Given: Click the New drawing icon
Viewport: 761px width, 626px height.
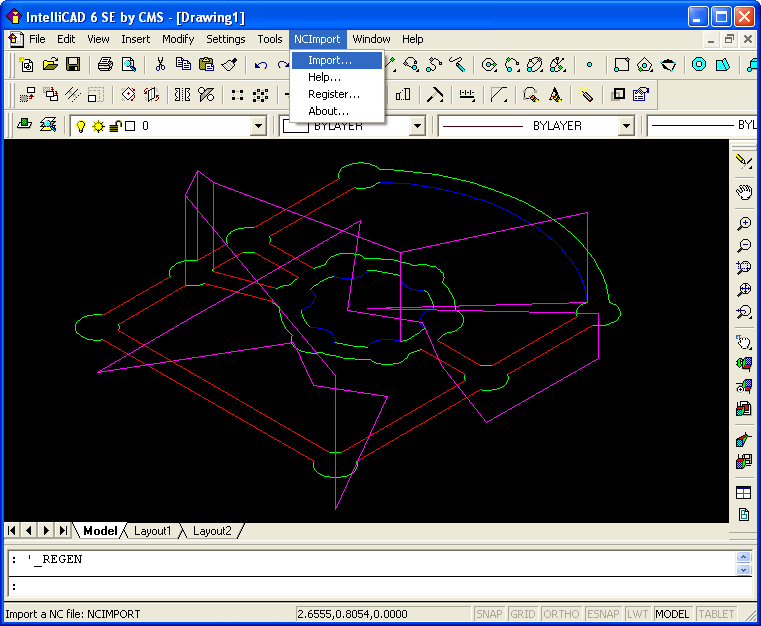Looking at the screenshot, I should tap(26, 65).
